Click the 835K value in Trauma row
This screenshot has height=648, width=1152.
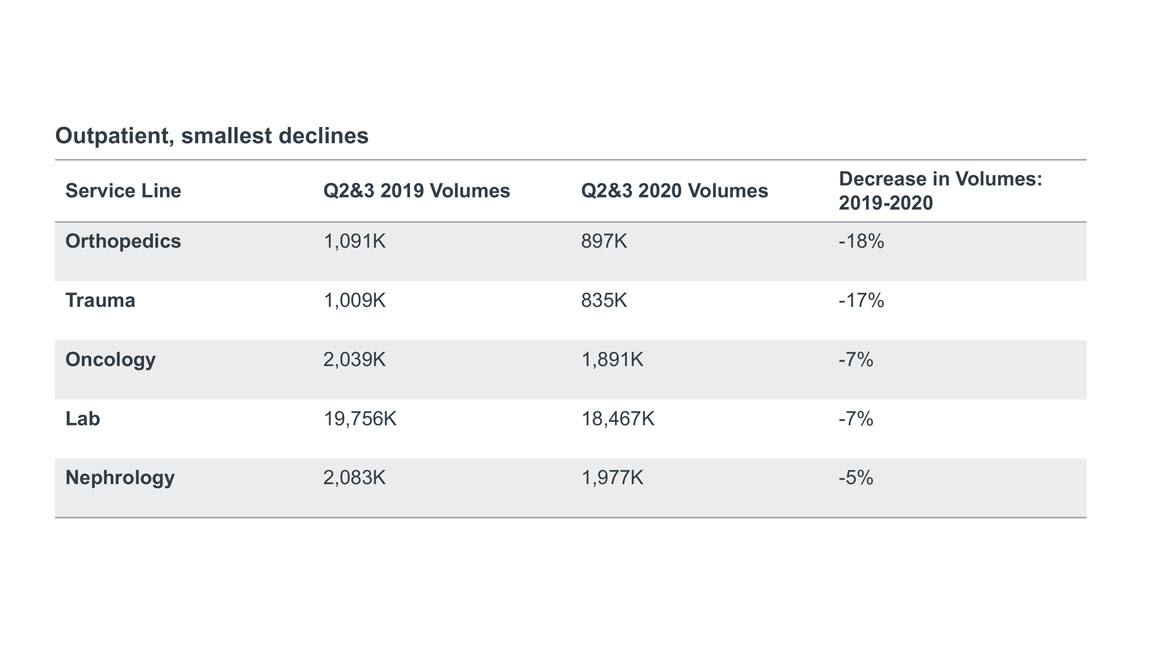click(604, 300)
